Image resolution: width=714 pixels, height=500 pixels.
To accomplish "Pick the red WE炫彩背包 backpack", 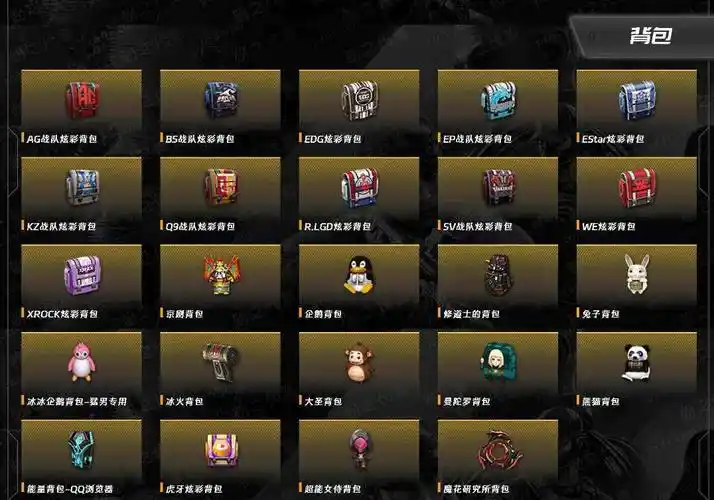I will [637, 188].
